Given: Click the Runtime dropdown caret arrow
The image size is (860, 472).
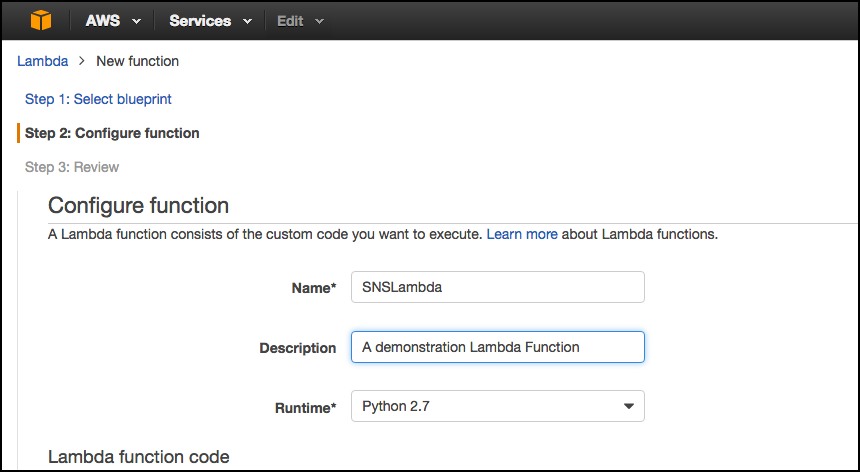Looking at the screenshot, I should pyautogui.click(x=629, y=406).
